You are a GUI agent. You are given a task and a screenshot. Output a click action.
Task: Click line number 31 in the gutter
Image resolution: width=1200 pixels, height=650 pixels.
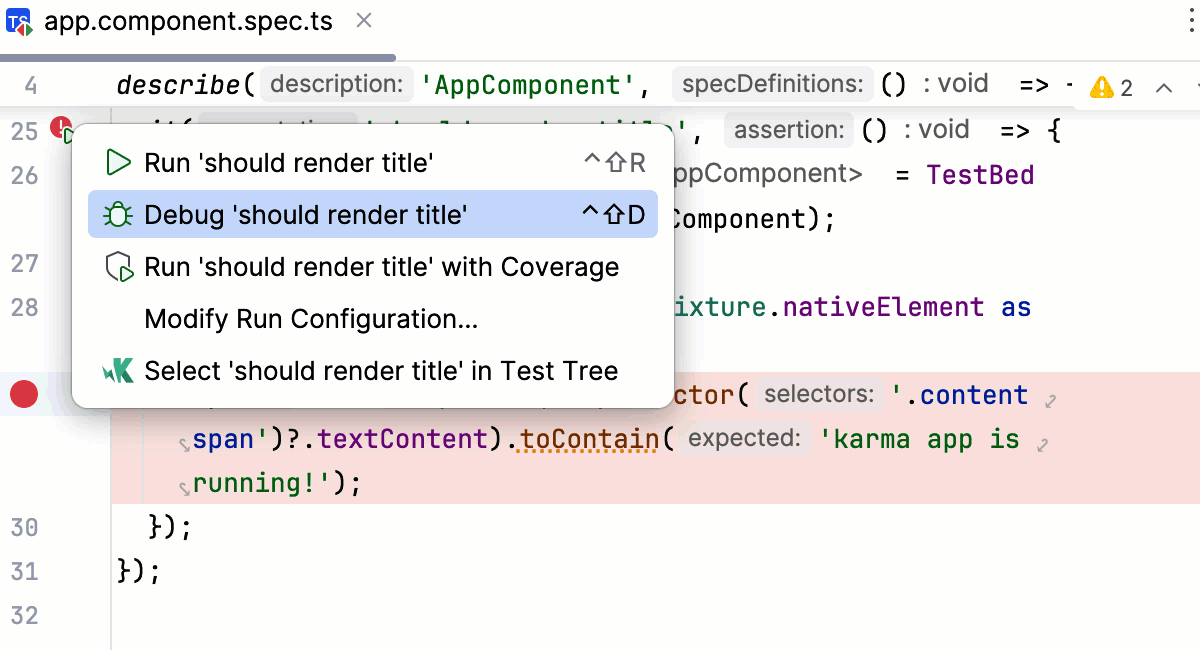point(25,571)
